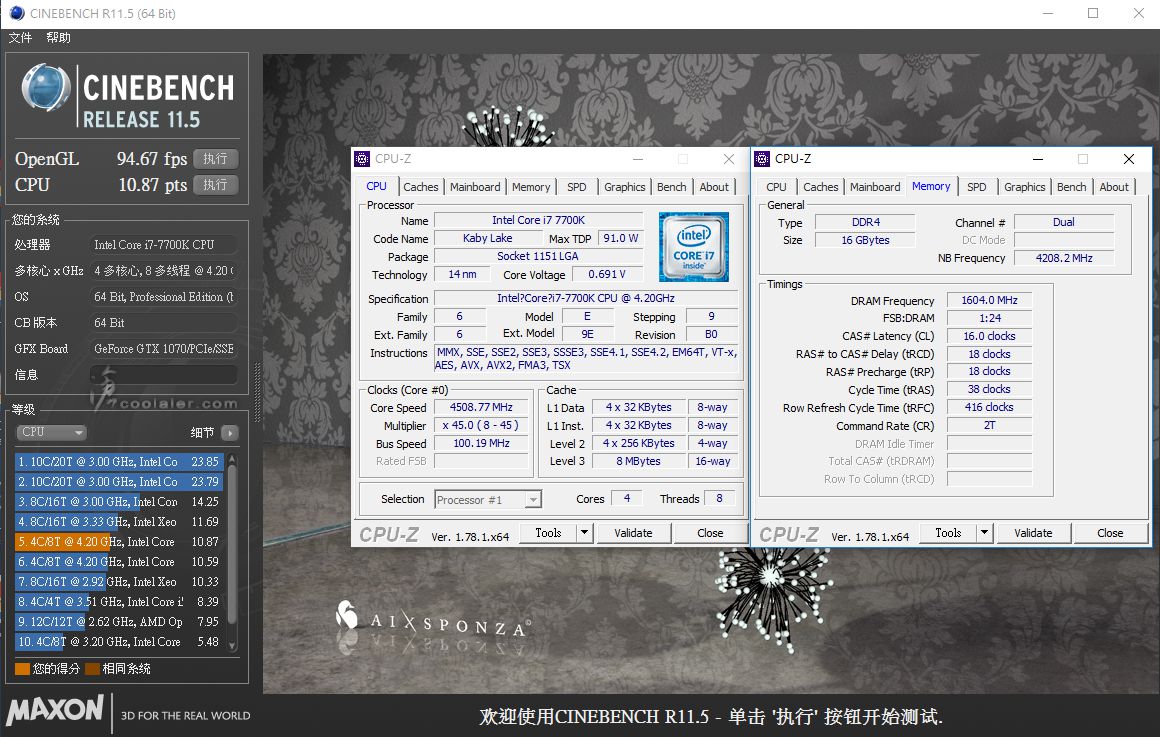
Task: Select ranking row 6 scoring 10.59
Action: [118, 562]
